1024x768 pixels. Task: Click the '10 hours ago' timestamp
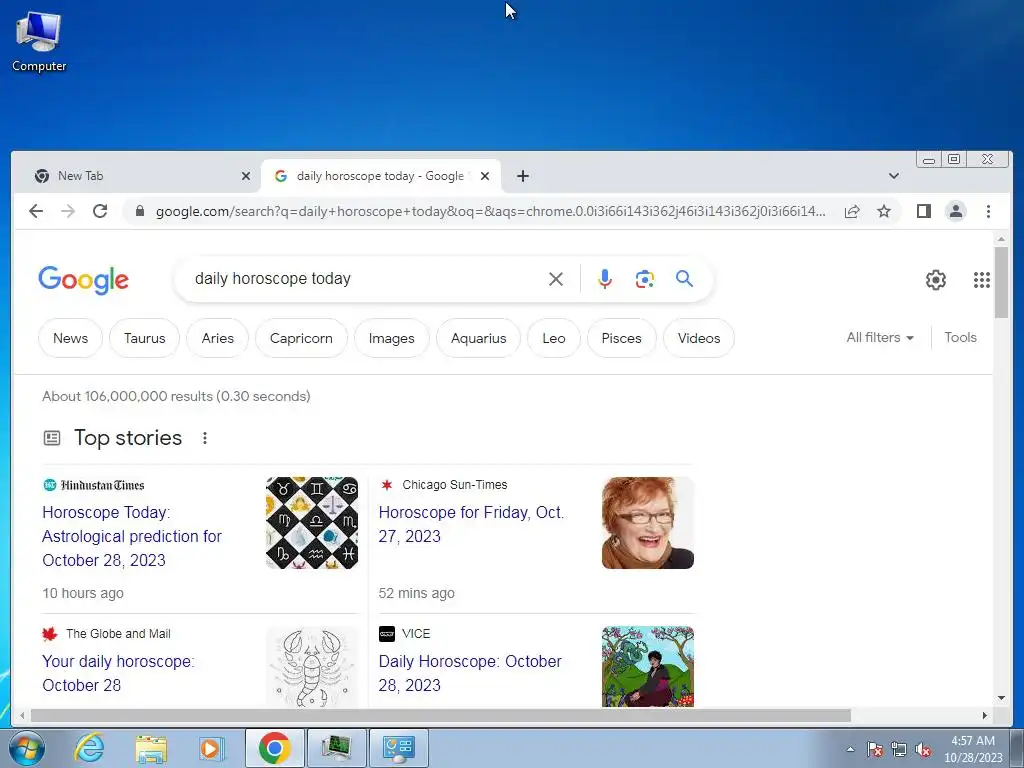coord(83,593)
